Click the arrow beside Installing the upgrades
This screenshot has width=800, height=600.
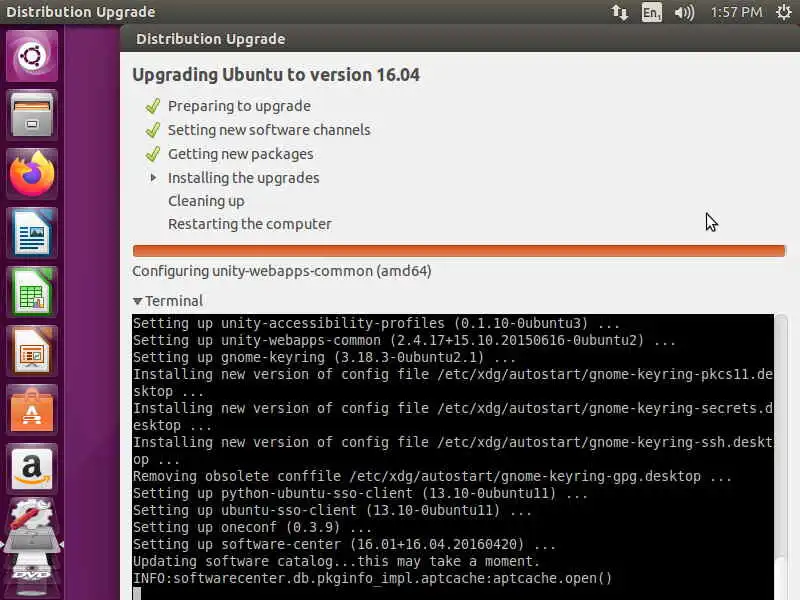tap(153, 178)
